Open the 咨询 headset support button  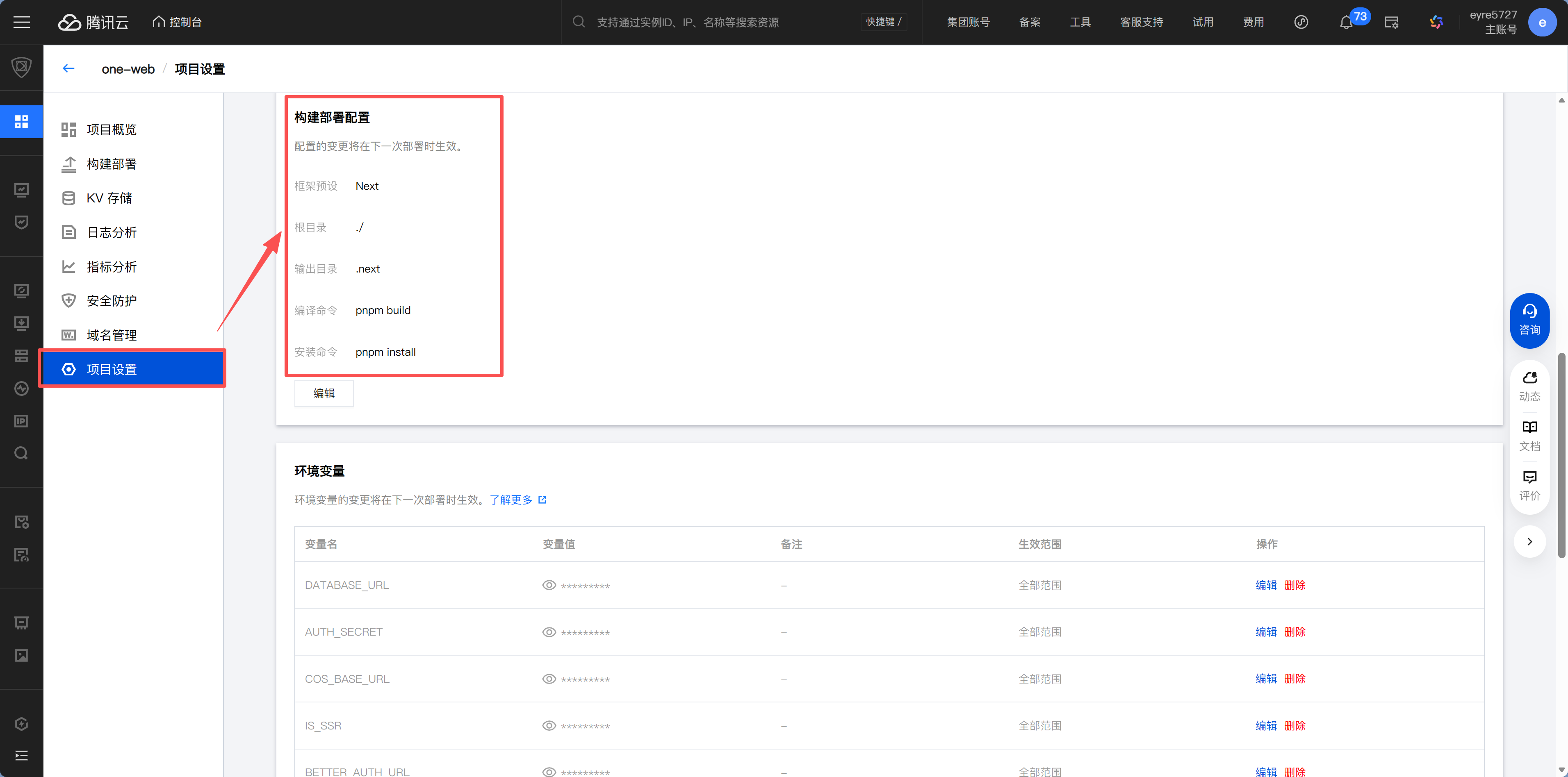[x=1529, y=320]
